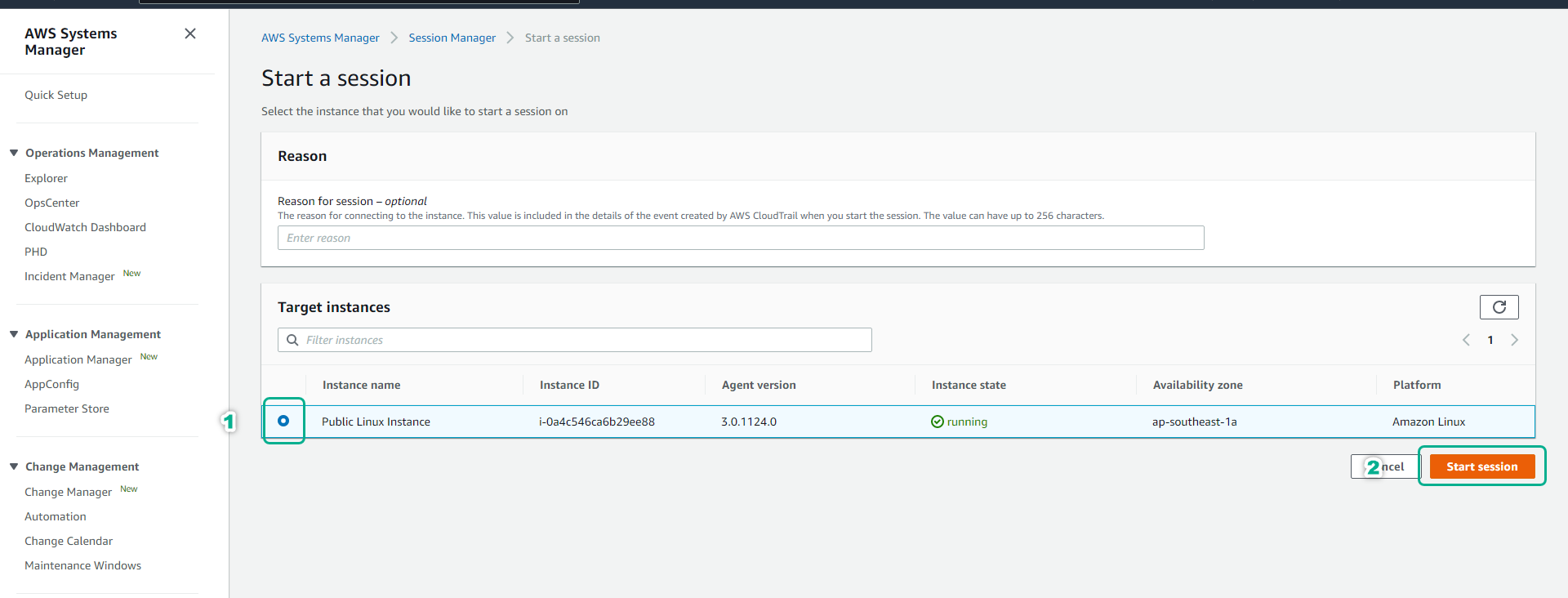
Task: Collapse the Application Management section
Action: click(x=14, y=334)
